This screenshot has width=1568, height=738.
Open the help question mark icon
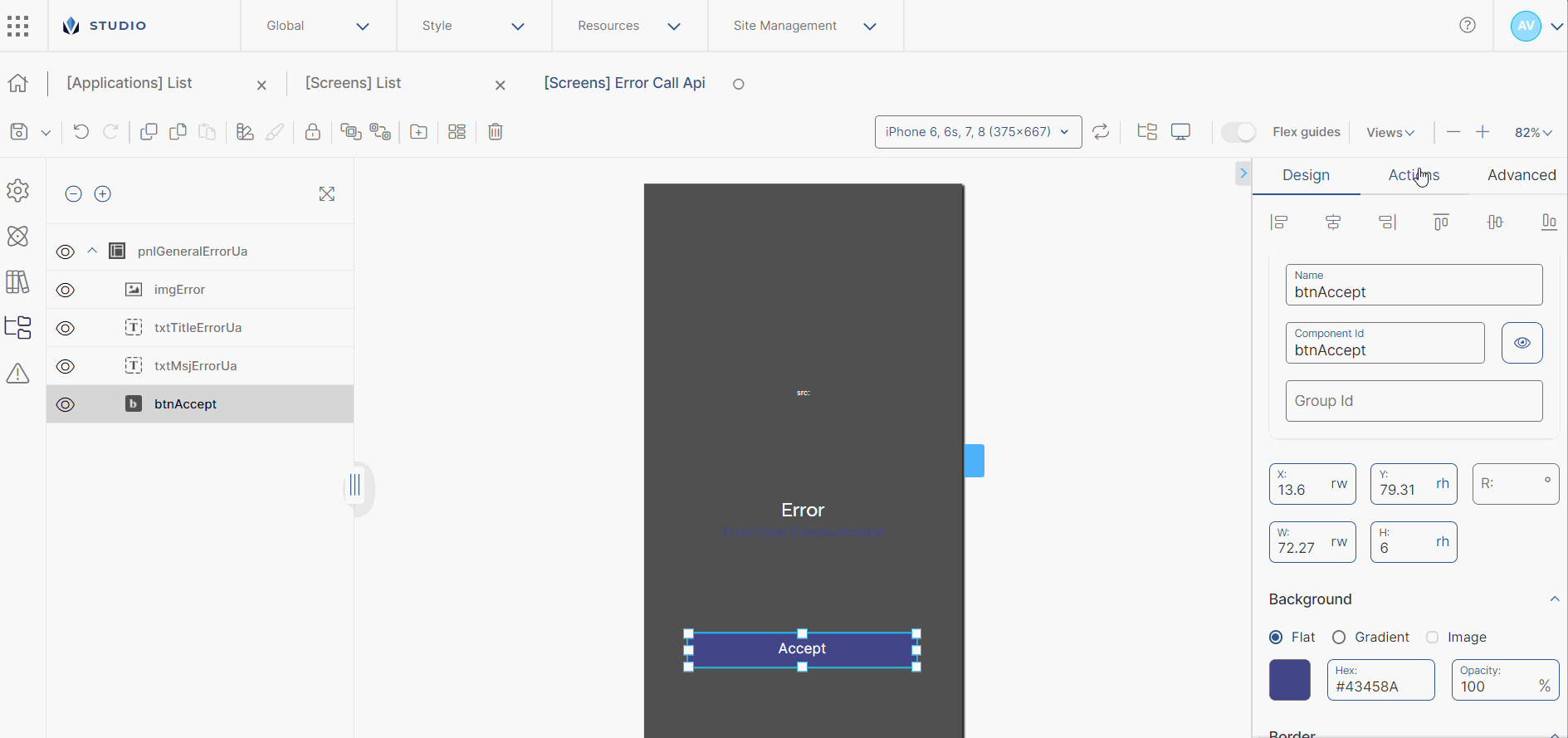1468,25
